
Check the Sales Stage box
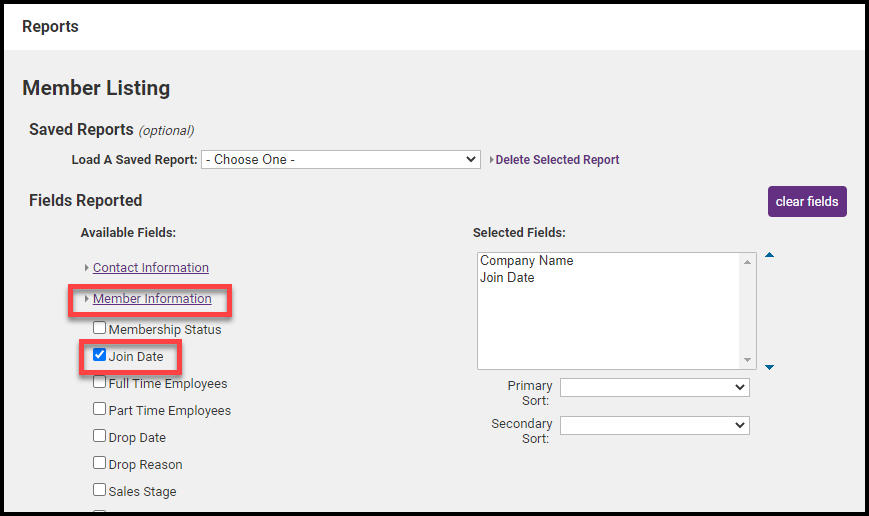coord(100,490)
